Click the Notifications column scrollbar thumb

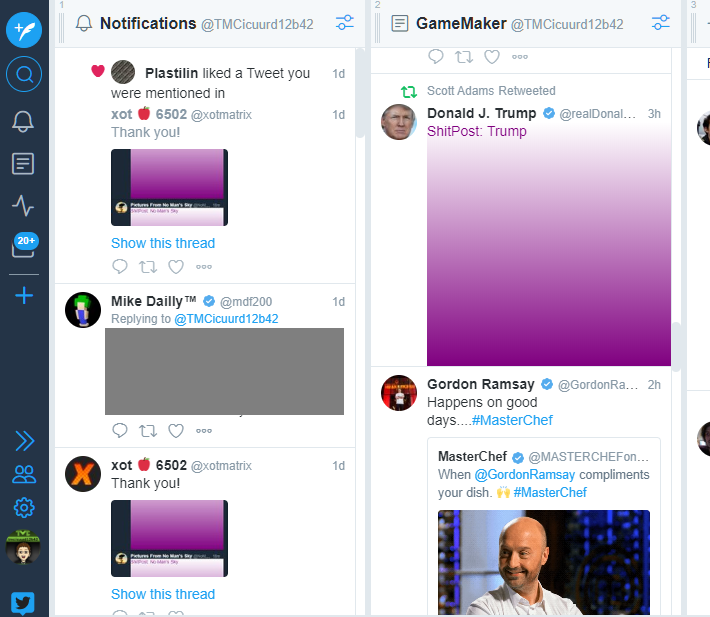pyautogui.click(x=360, y=93)
